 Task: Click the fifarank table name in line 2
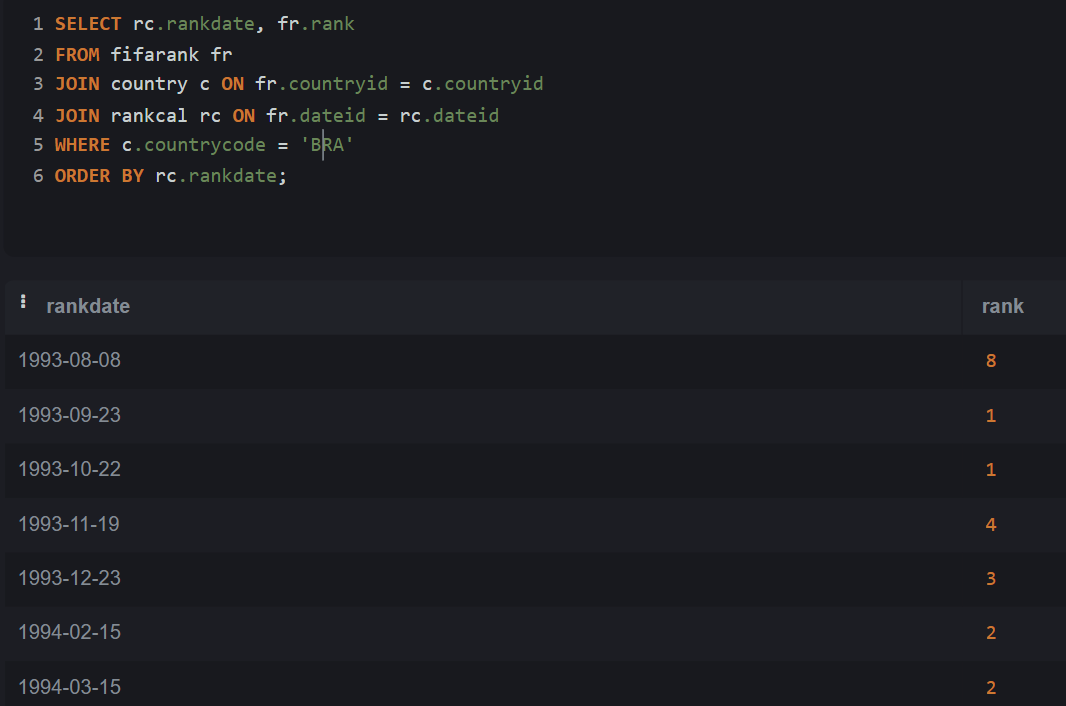(155, 54)
